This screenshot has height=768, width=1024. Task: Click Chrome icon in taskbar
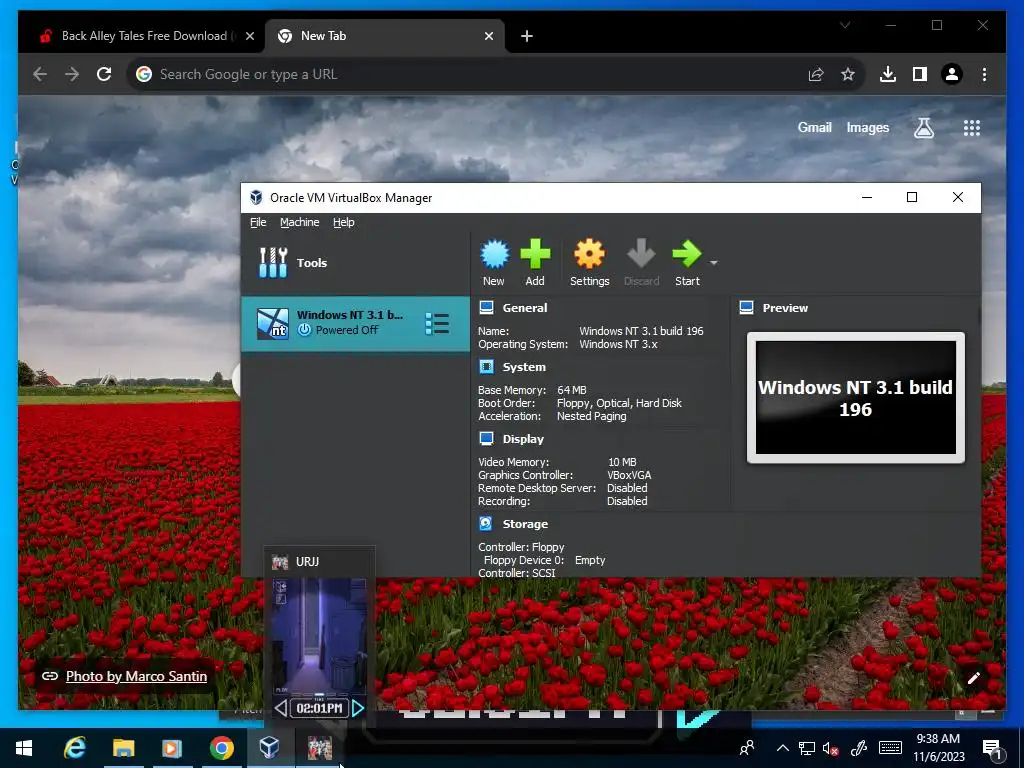coord(221,747)
